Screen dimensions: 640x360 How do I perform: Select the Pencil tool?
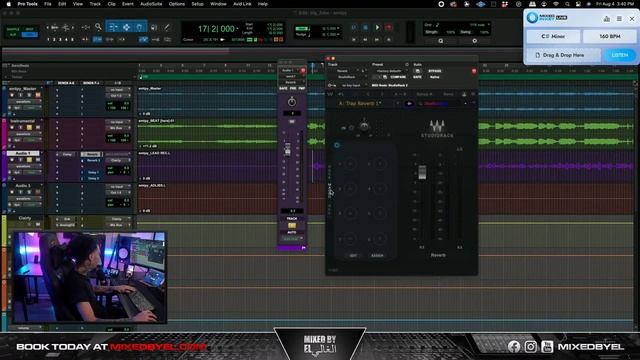pos(167,27)
